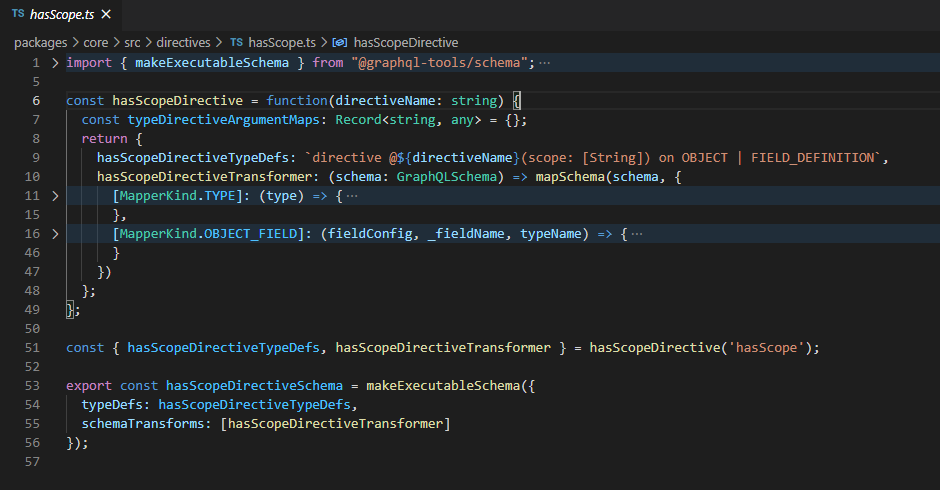This screenshot has width=940, height=490.
Task: Click the src folder in the breadcrumbs
Action: pos(132,43)
